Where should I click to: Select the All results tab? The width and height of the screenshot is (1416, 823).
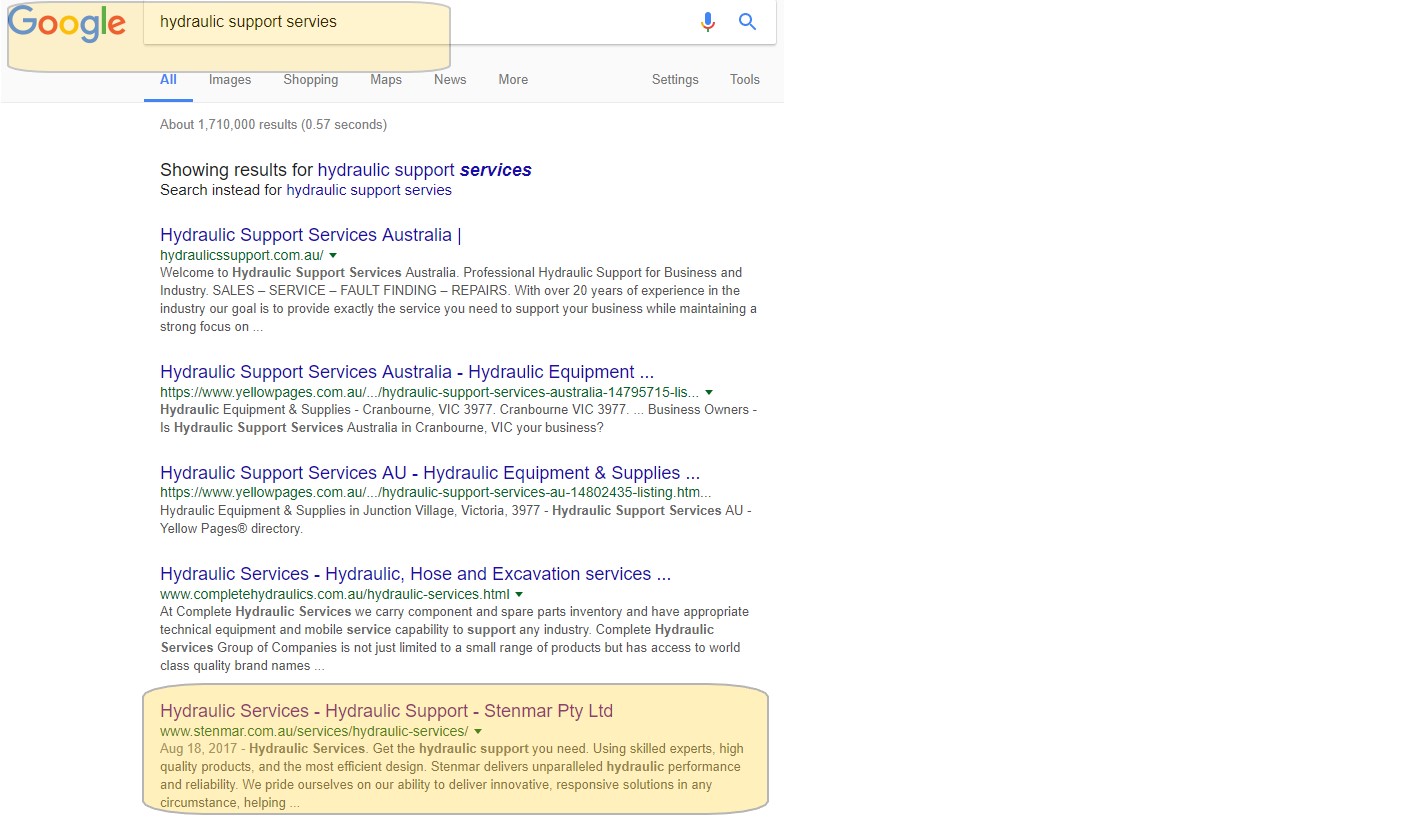(x=168, y=80)
